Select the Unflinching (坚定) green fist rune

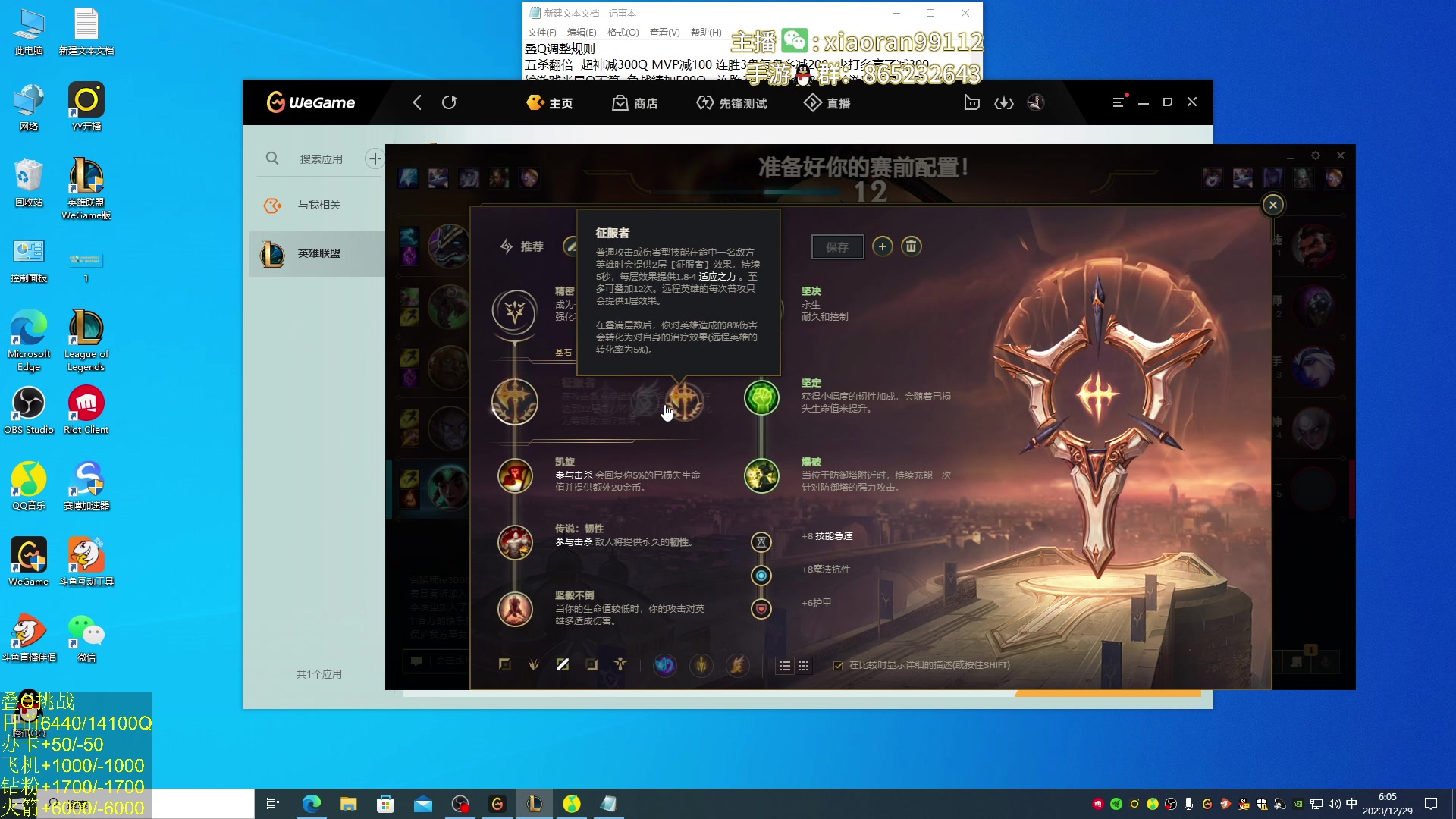coord(761,397)
